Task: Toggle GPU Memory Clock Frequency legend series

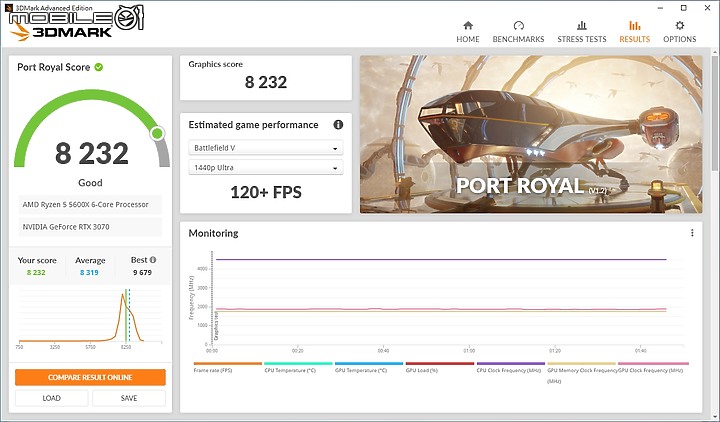Action: 581,372
